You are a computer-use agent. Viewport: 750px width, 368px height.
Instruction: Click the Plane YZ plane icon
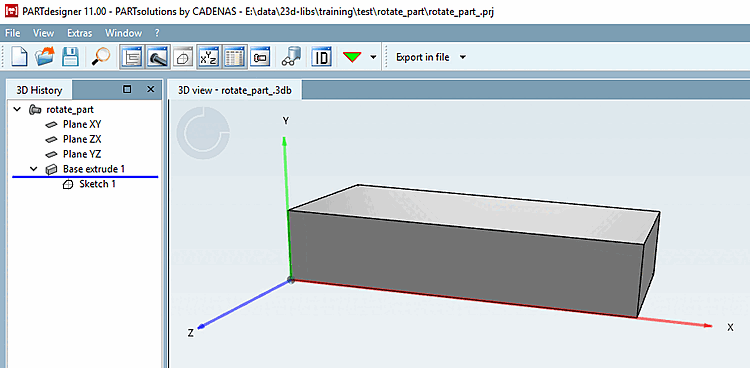(52, 155)
